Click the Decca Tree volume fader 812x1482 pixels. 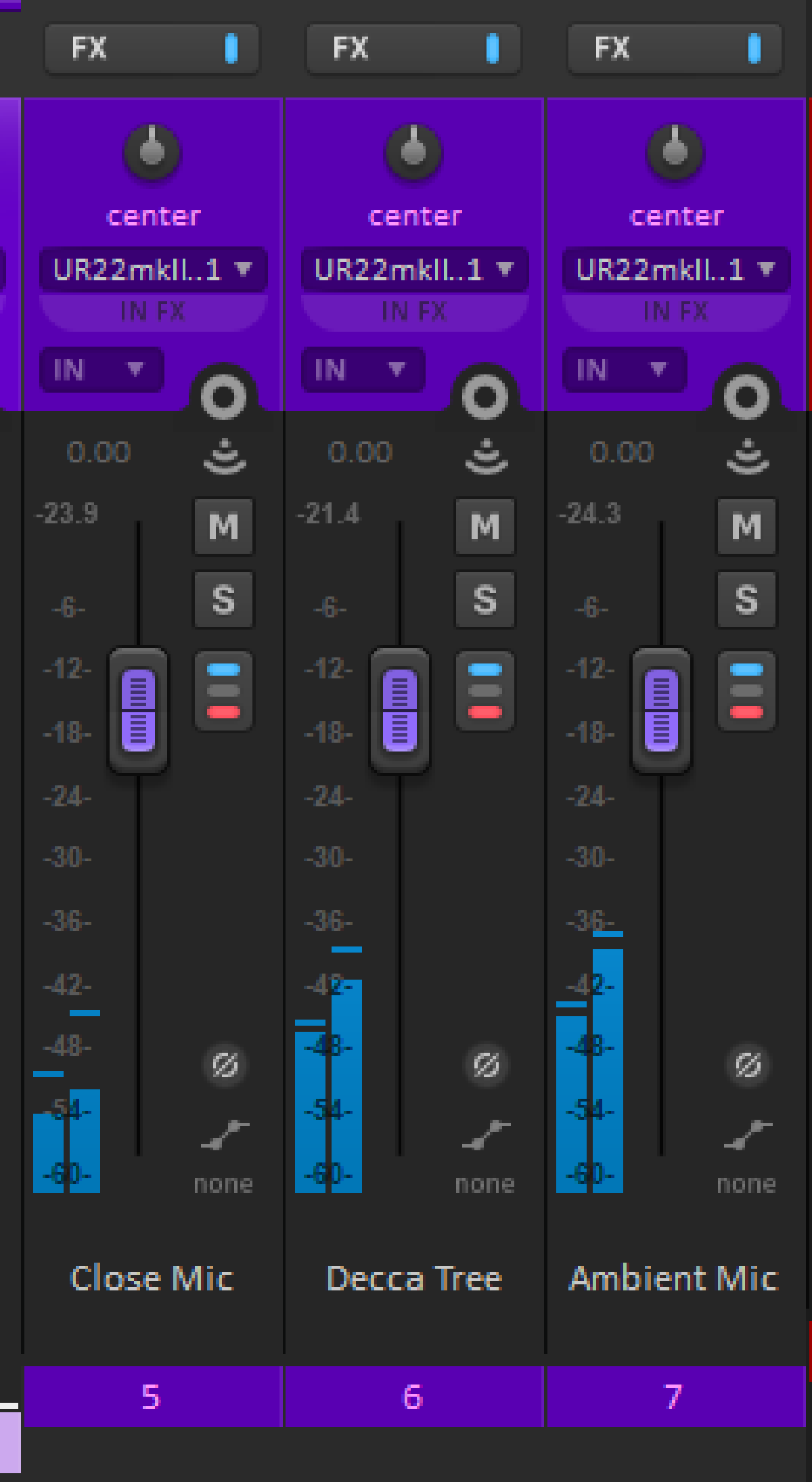point(400,710)
